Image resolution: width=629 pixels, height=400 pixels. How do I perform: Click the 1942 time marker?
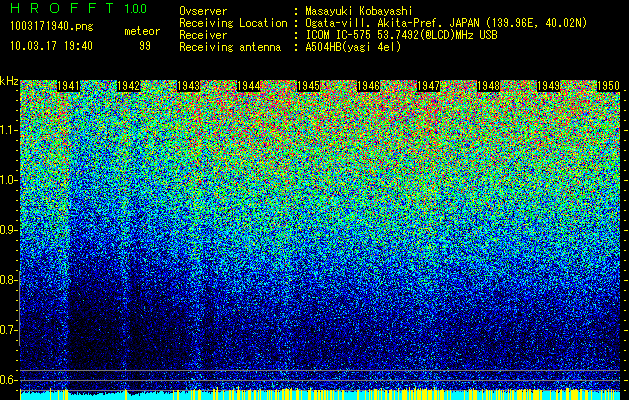point(128,86)
